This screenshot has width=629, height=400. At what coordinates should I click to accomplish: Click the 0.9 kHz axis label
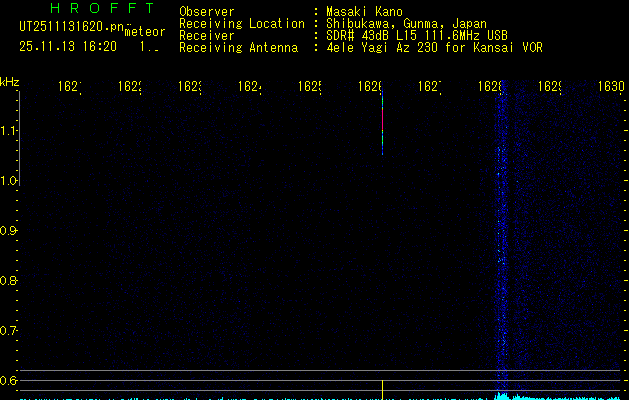[x=8, y=231]
